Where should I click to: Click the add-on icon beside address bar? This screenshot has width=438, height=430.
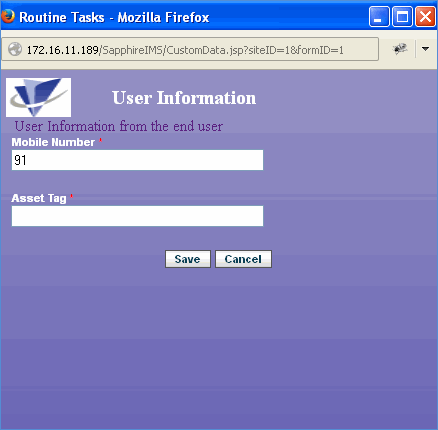(x=400, y=49)
